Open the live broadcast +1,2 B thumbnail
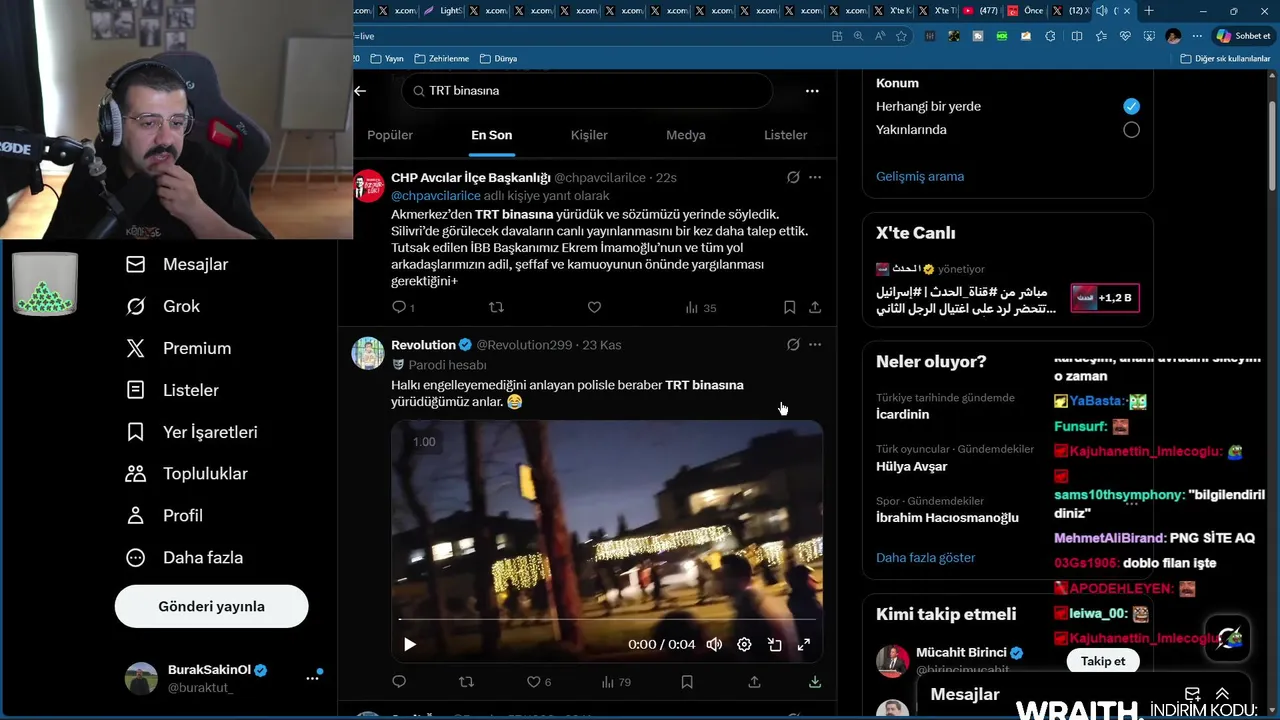 [1105, 298]
